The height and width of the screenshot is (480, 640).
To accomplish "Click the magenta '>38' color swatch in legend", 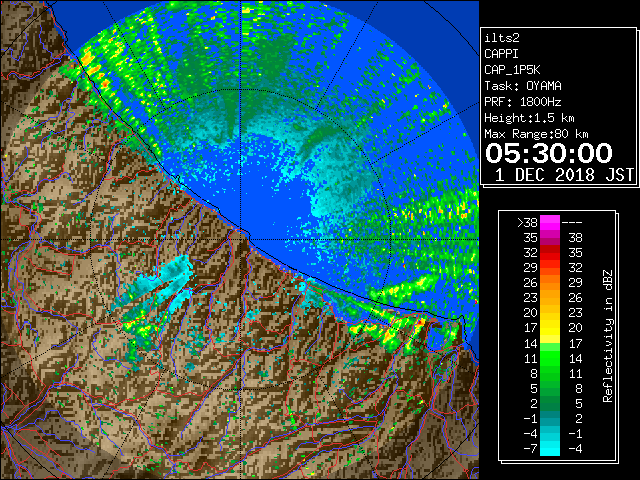I will [550, 222].
